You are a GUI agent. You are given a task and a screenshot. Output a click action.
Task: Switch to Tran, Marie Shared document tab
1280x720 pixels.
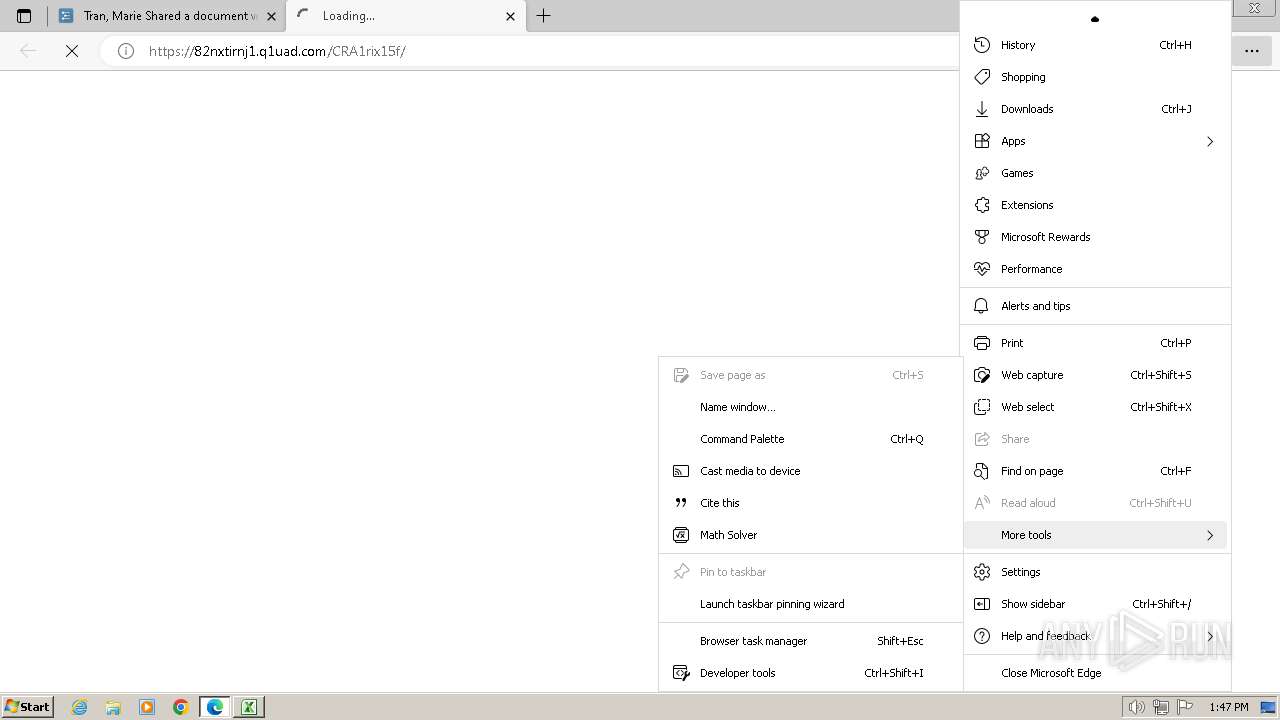point(166,16)
